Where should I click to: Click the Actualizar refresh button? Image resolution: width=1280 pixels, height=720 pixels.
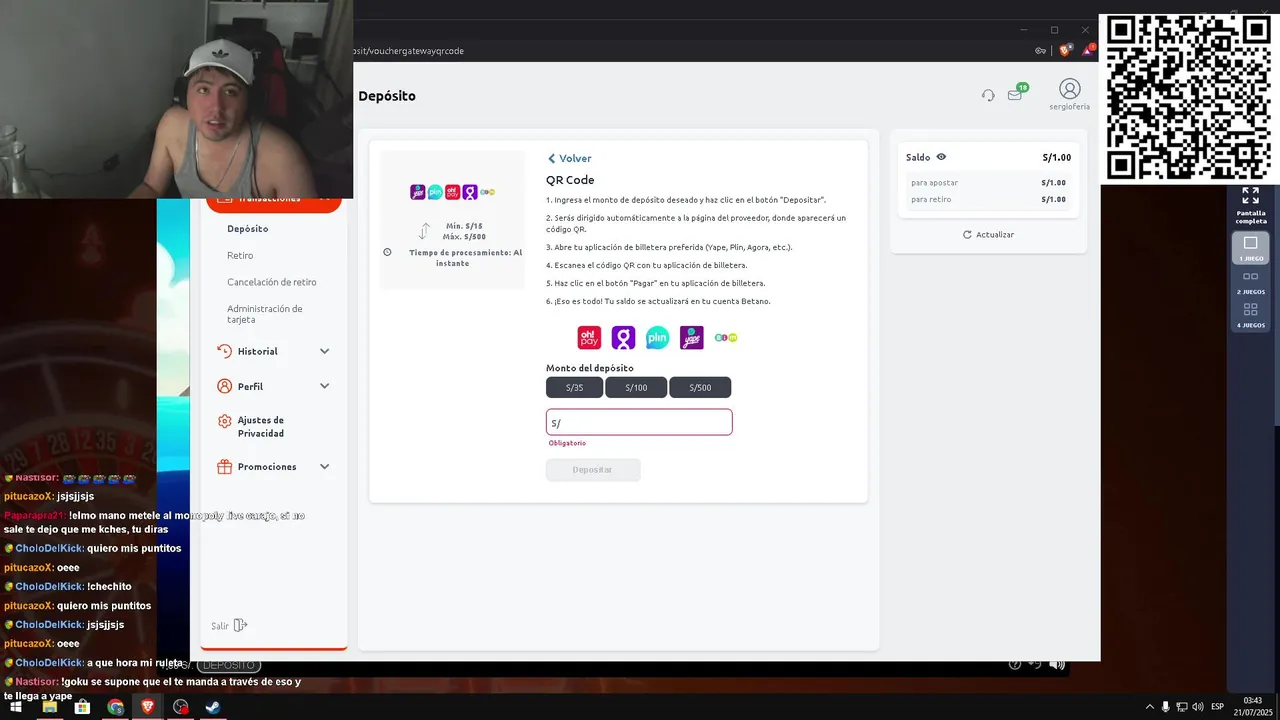click(988, 234)
